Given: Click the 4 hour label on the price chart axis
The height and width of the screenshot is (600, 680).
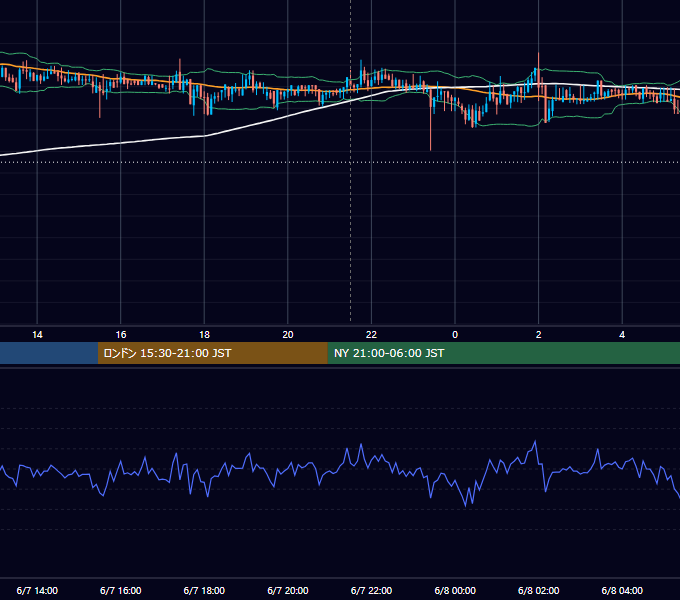Looking at the screenshot, I should click(622, 335).
